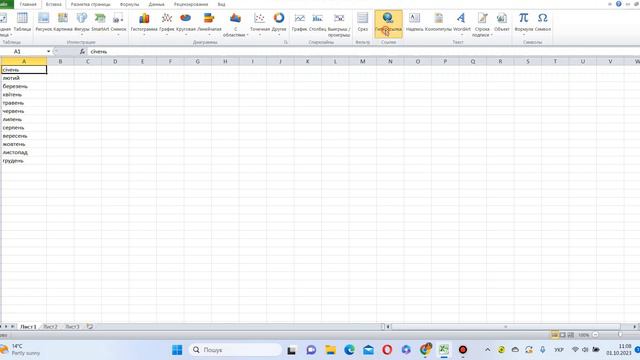This screenshot has width=640, height=360.
Task: Launch the Диаграммы group dialog
Action: 286,42
